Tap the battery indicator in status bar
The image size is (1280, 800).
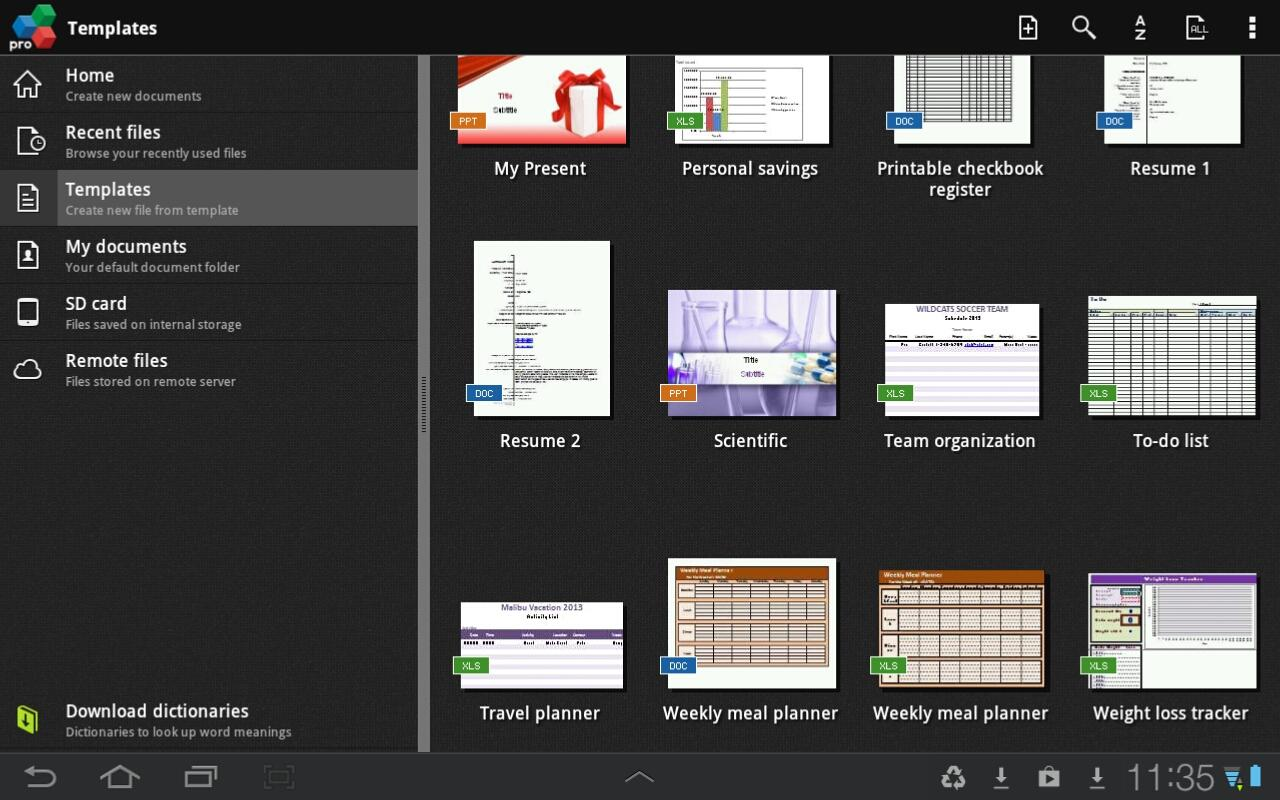click(1258, 776)
